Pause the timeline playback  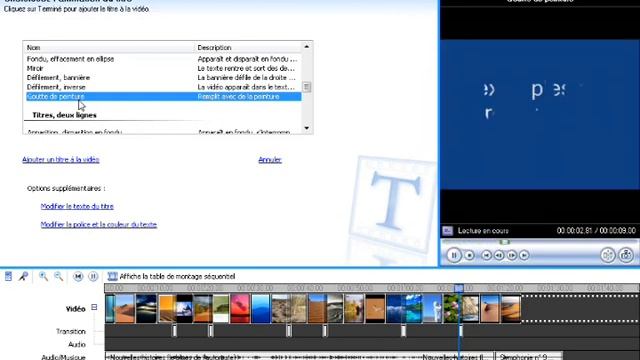pyautogui.click(x=93, y=276)
